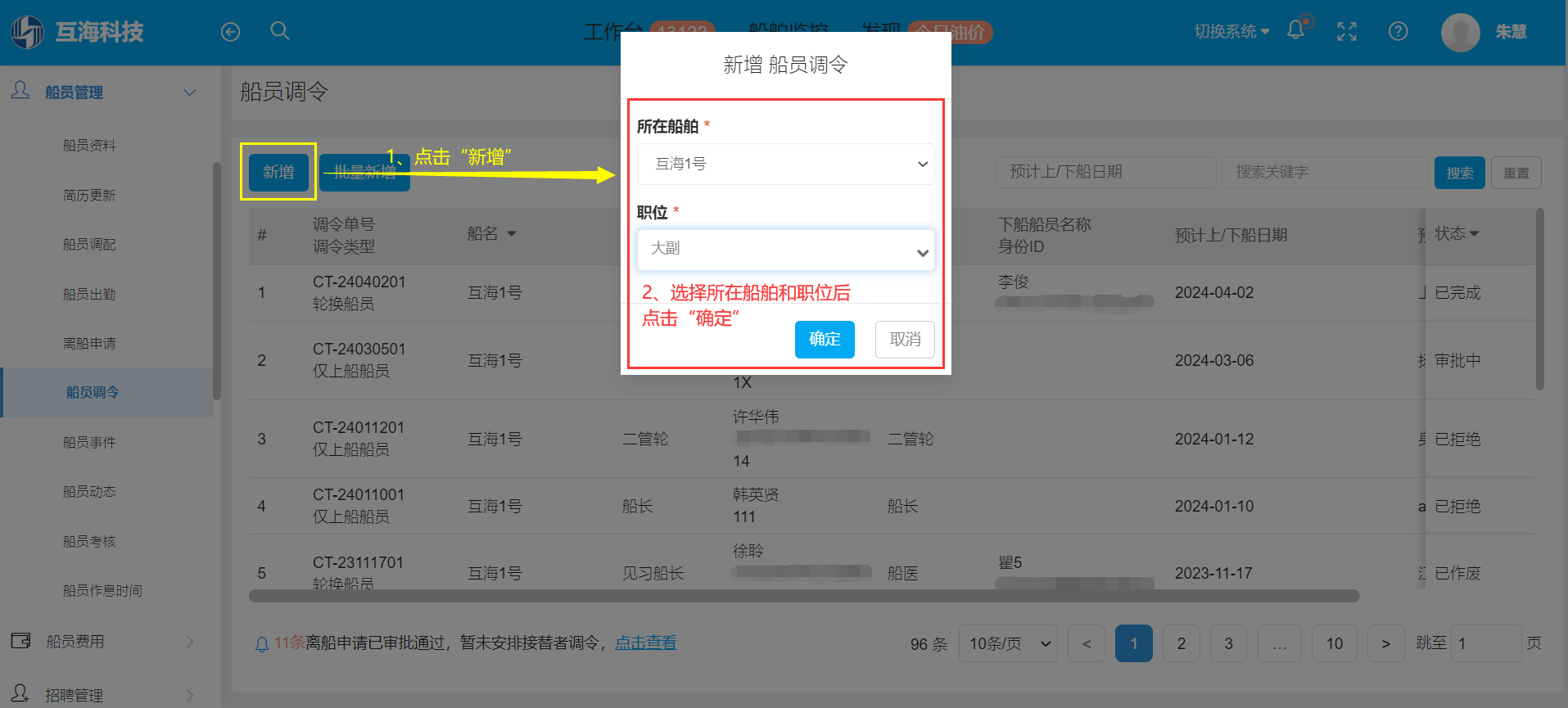Image resolution: width=1568 pixels, height=708 pixels.
Task: Open the 船名 column filter arrow
Action: 512,234
